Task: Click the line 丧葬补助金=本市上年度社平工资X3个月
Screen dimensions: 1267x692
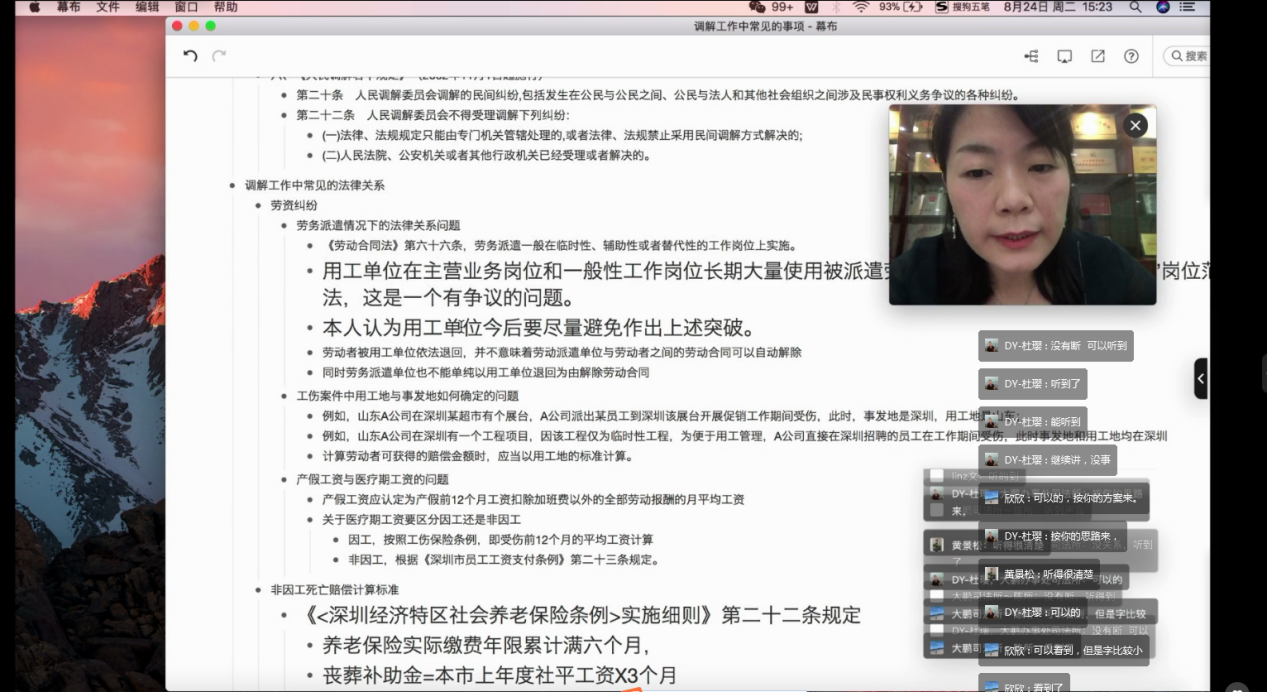Action: [x=500, y=675]
